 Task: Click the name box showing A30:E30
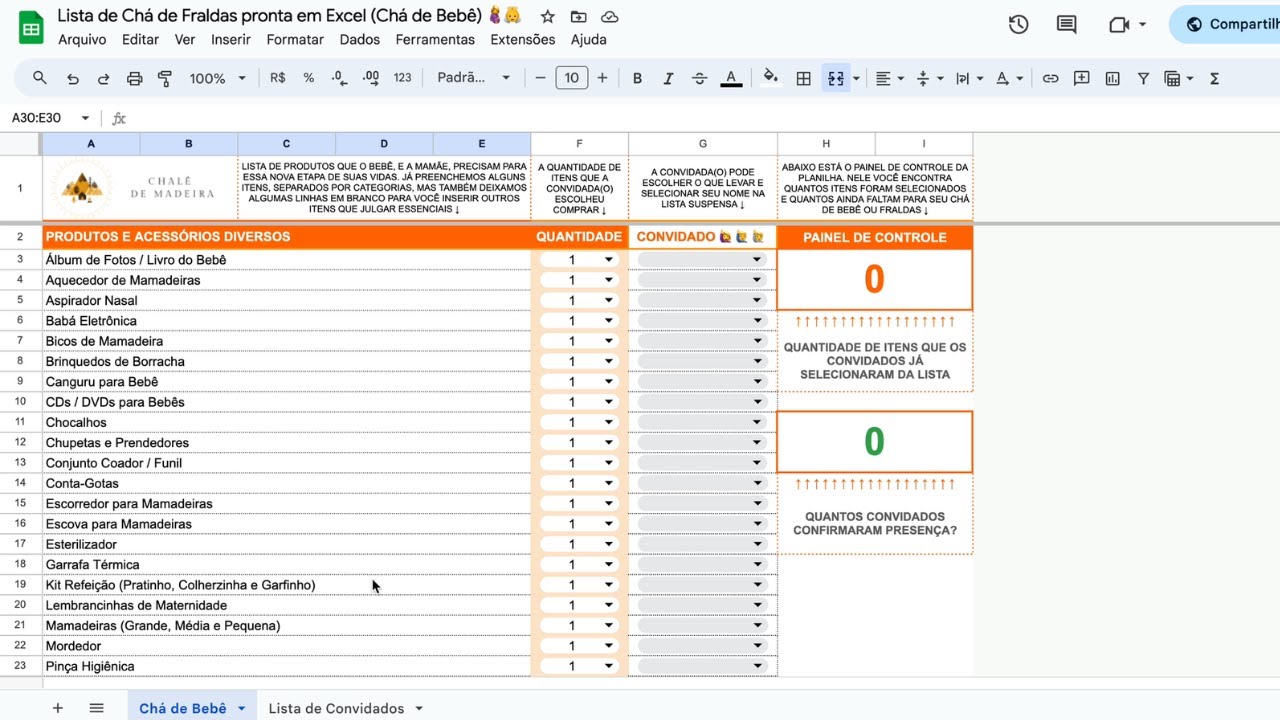coord(50,118)
